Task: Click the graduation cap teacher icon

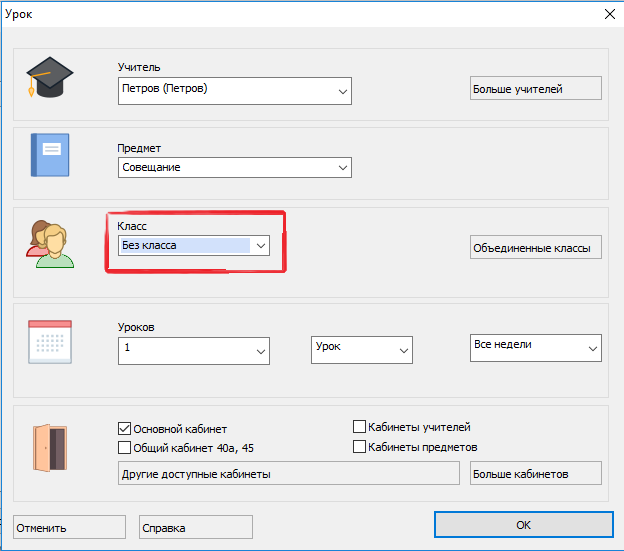Action: [49, 78]
